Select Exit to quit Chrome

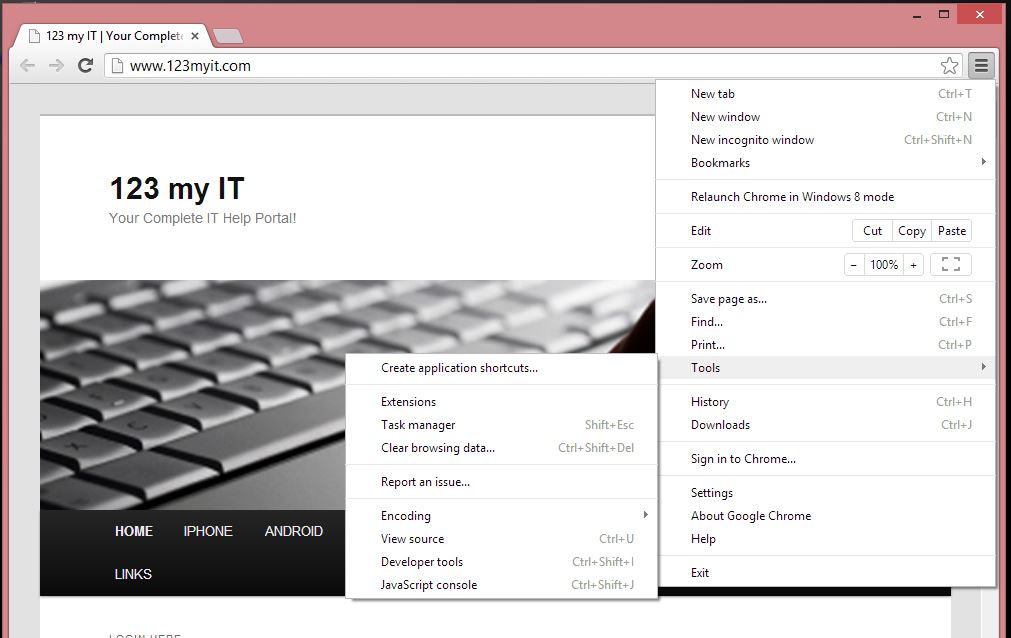coord(826,573)
